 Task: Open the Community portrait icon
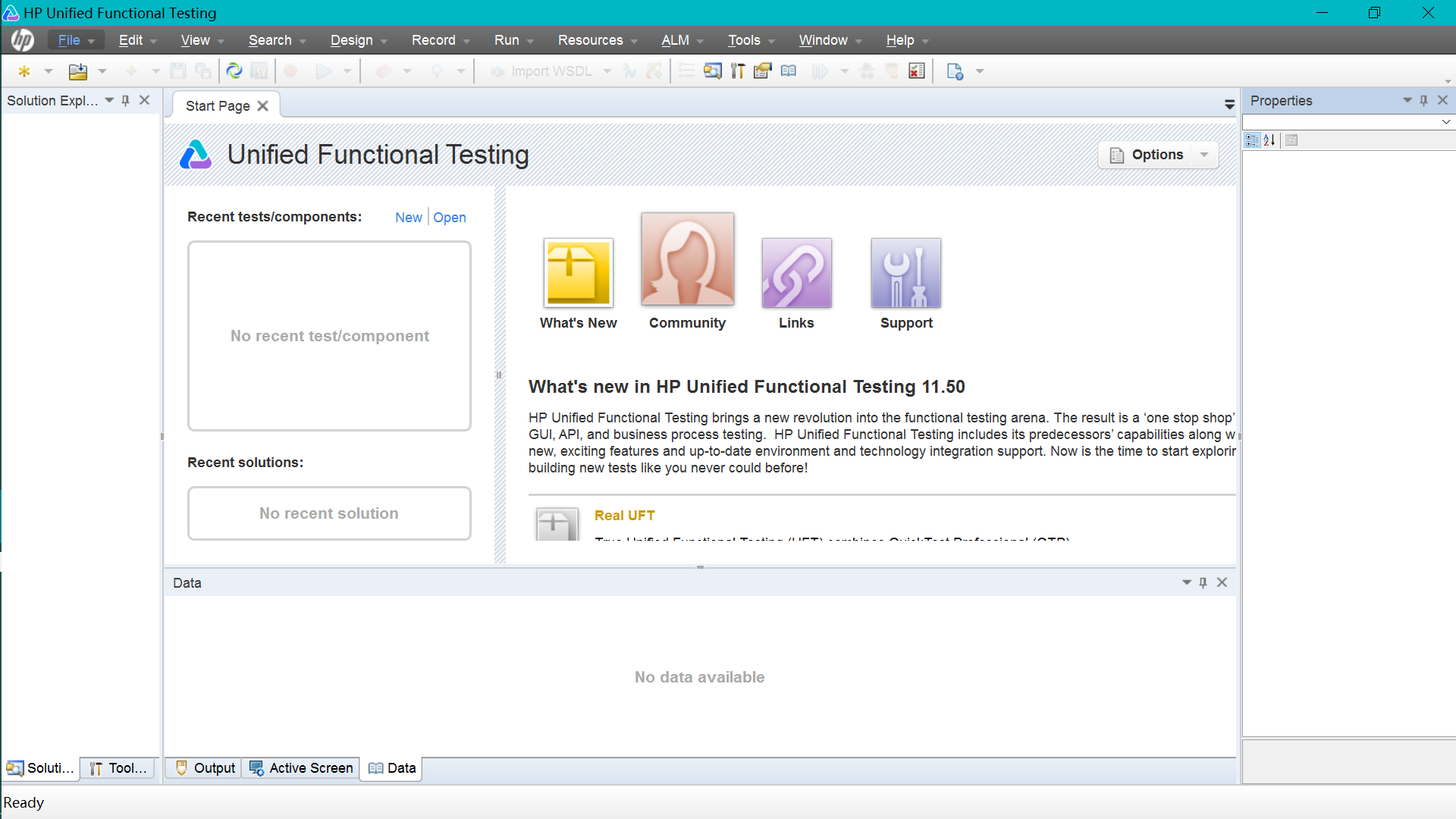coord(688,259)
